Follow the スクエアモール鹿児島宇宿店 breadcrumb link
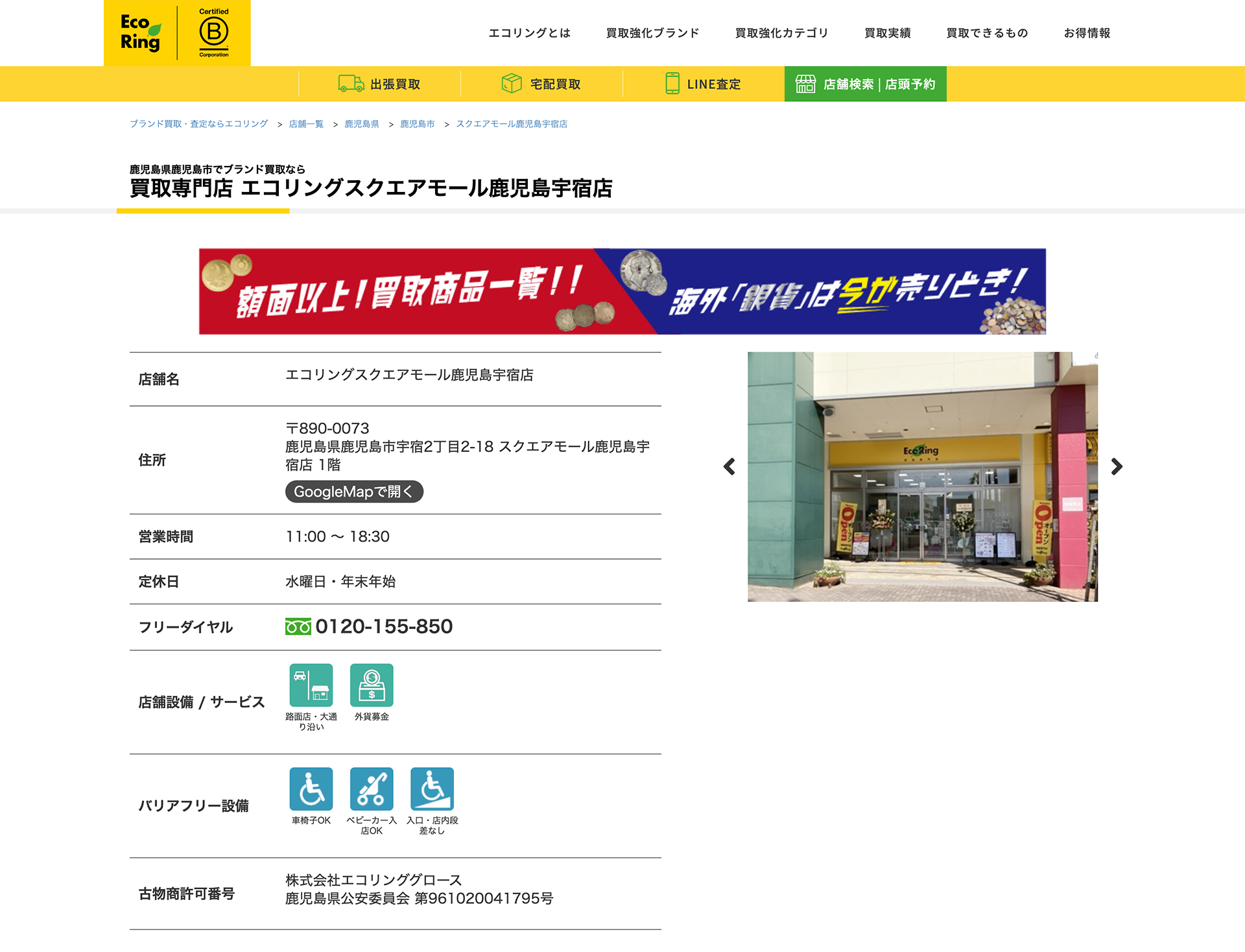The width and height of the screenshot is (1245, 952). (x=512, y=124)
